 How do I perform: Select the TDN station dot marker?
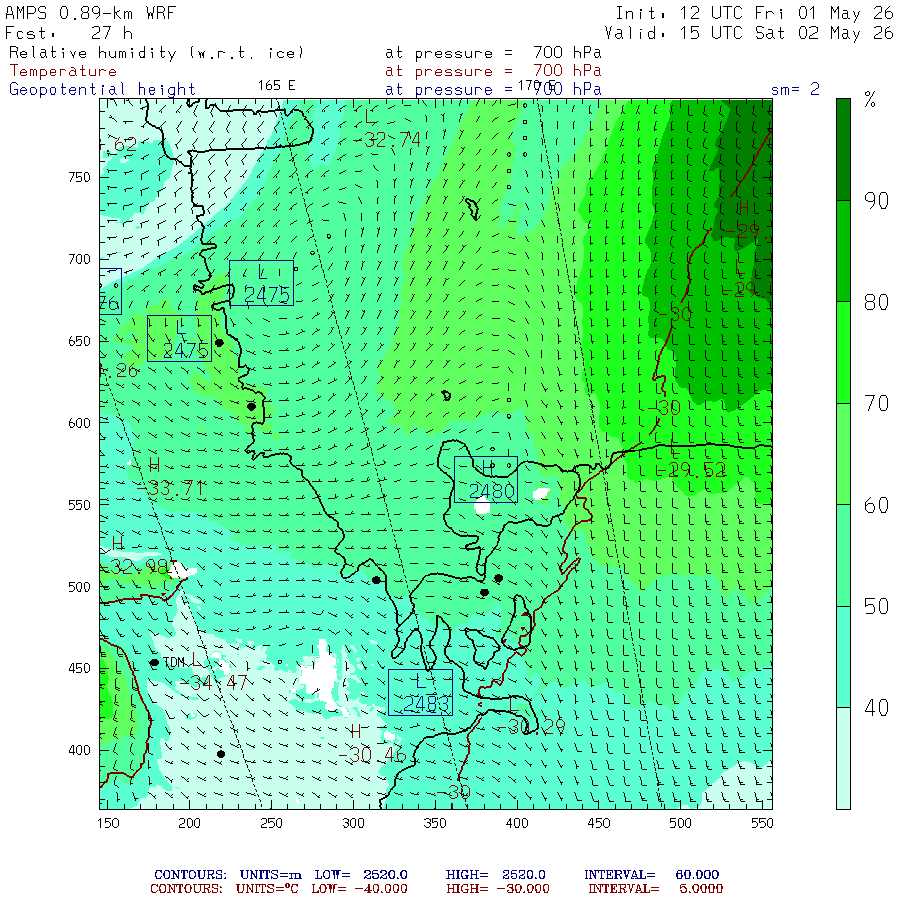coord(154,663)
